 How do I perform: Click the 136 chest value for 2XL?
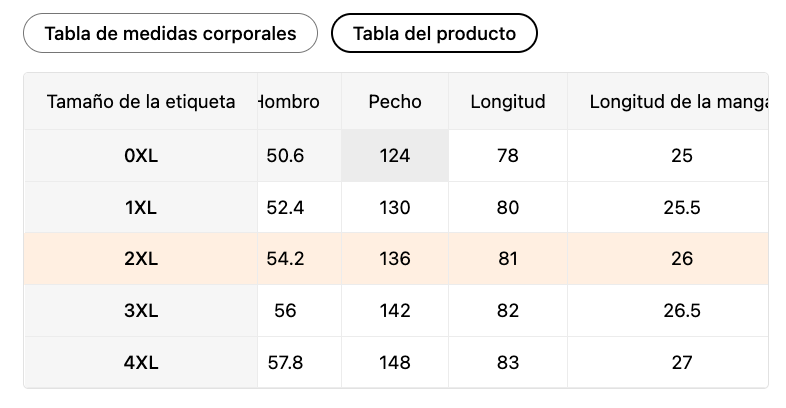(395, 259)
